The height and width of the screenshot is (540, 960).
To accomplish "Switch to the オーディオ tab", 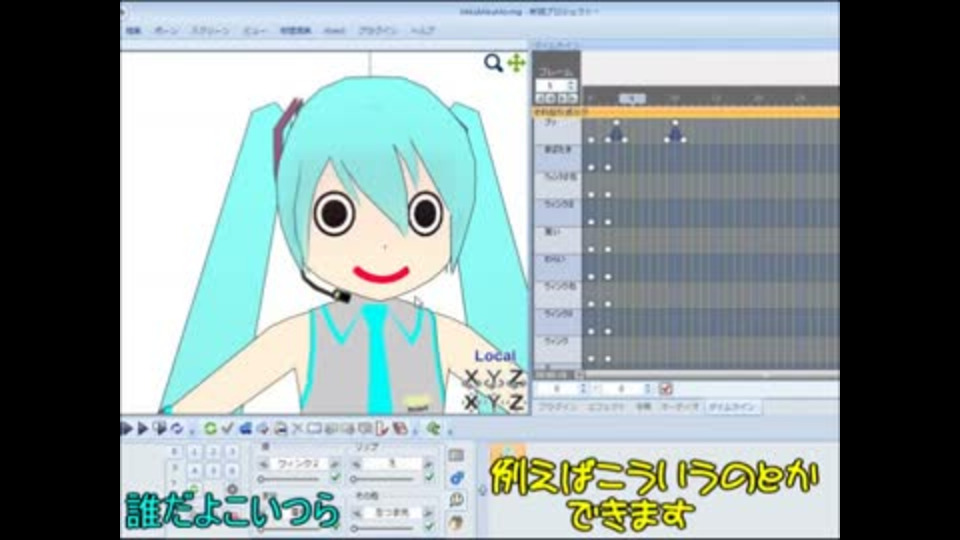I will pyautogui.click(x=680, y=407).
